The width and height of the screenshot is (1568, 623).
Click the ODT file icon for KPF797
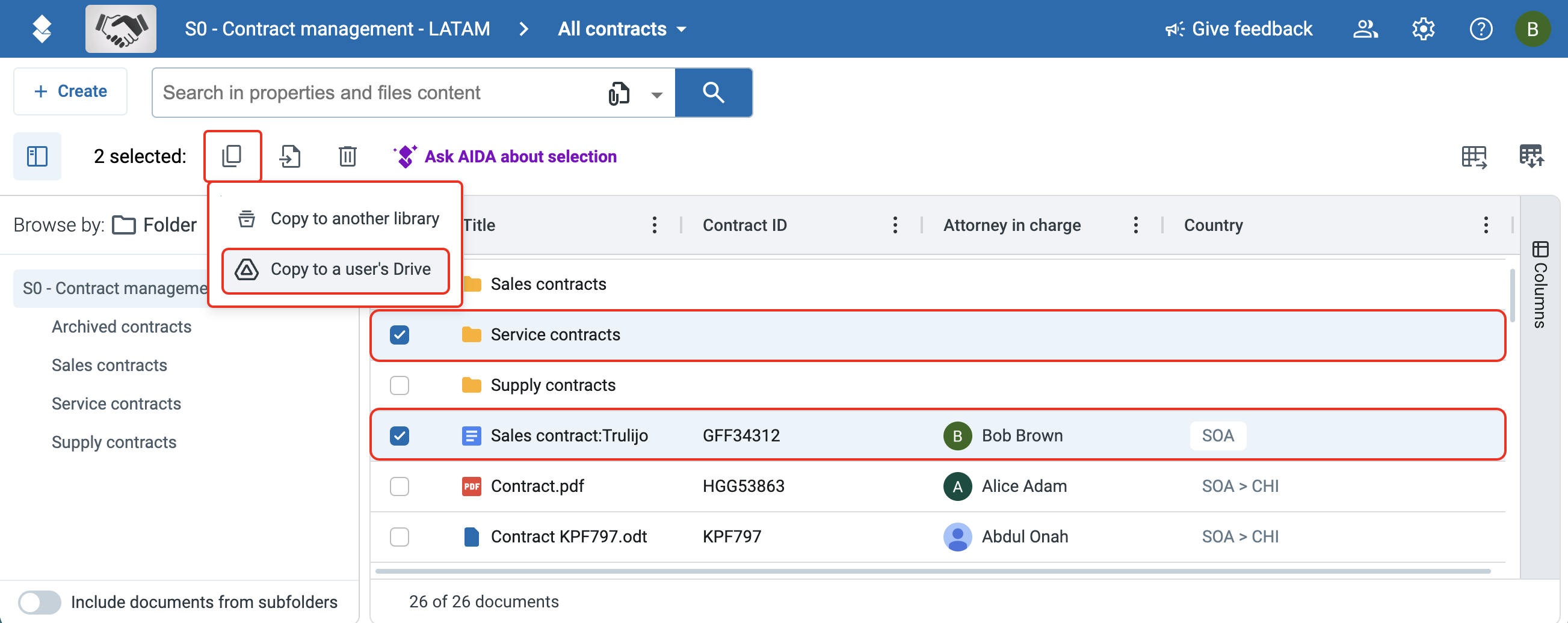pos(471,536)
